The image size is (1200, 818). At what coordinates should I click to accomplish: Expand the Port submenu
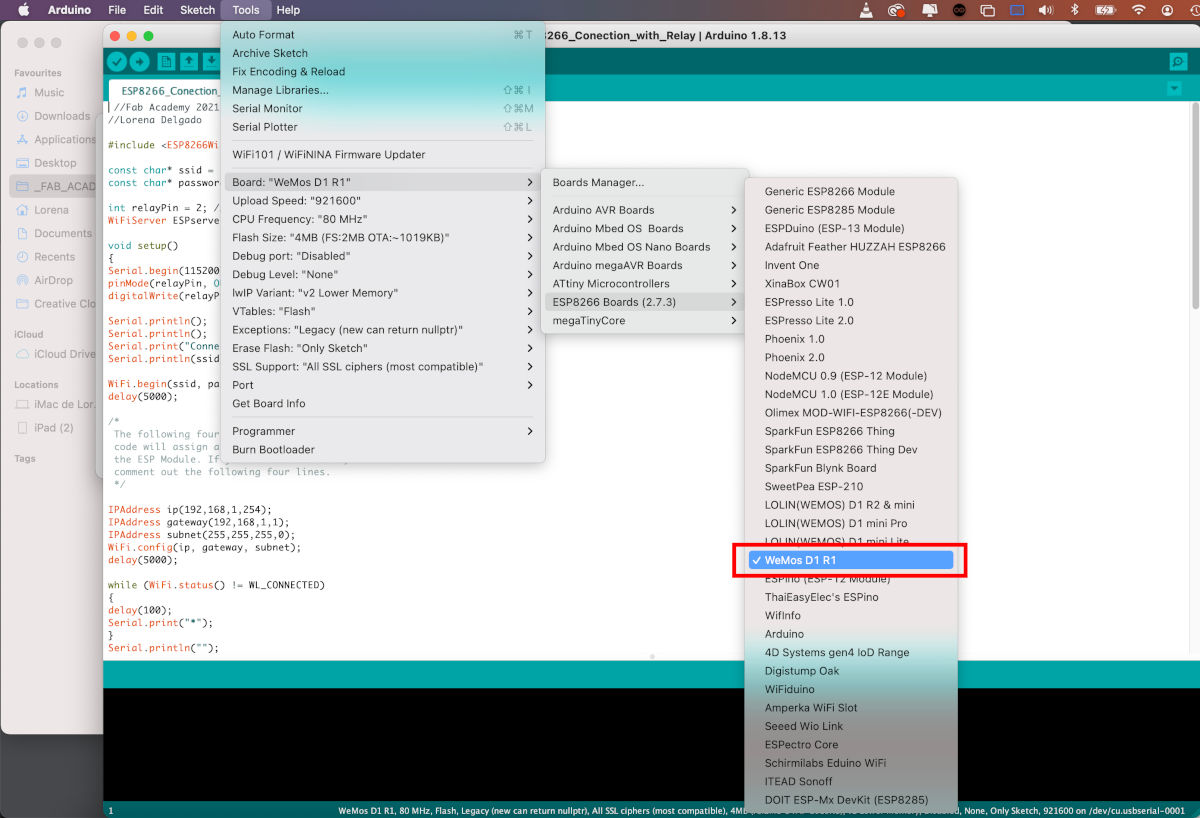tap(382, 385)
